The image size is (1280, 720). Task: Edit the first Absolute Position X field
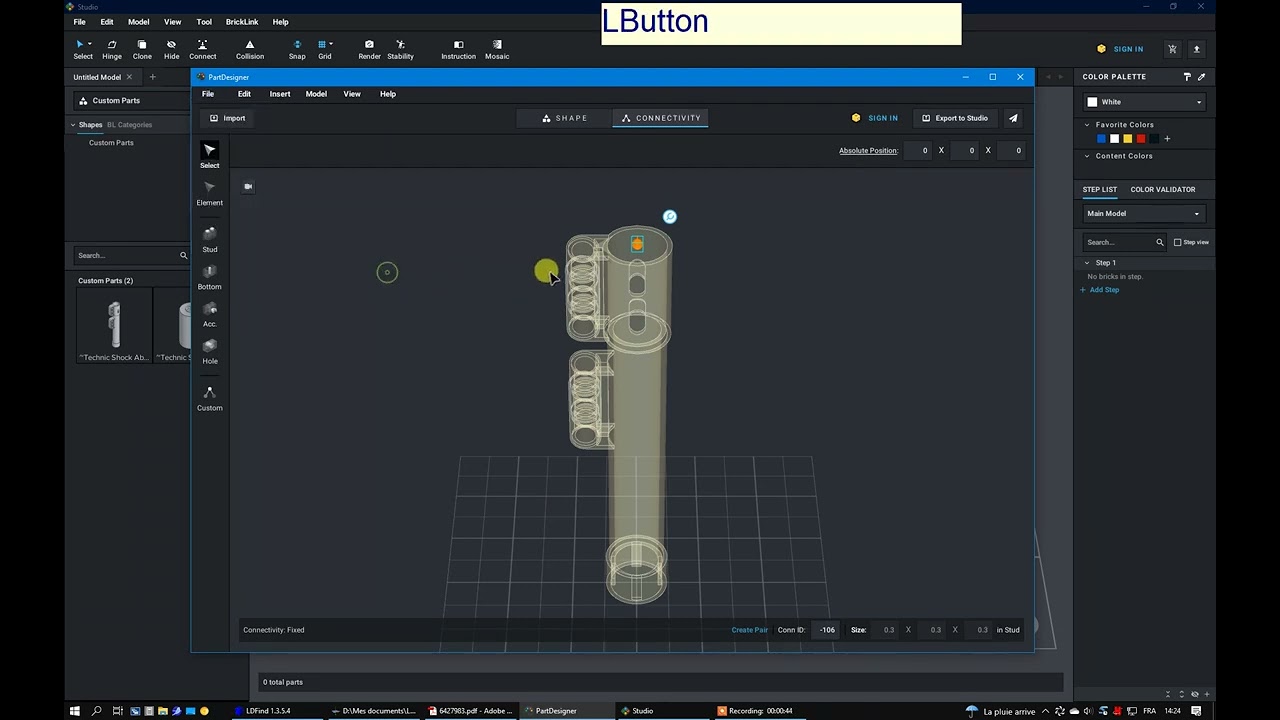[x=919, y=151]
